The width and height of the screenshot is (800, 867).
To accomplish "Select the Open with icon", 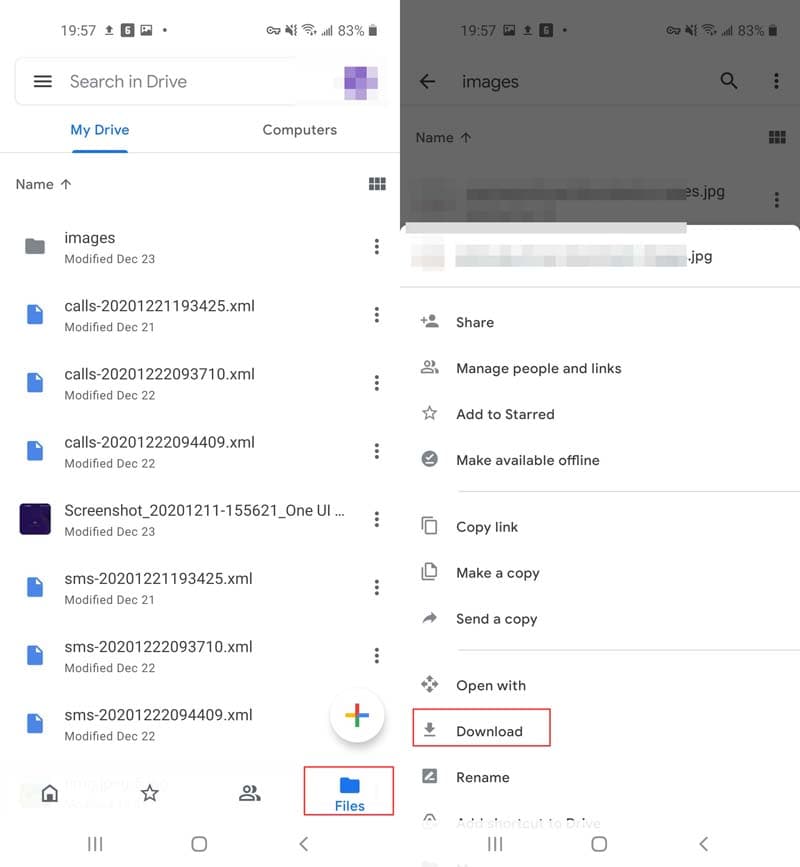I will click(430, 685).
